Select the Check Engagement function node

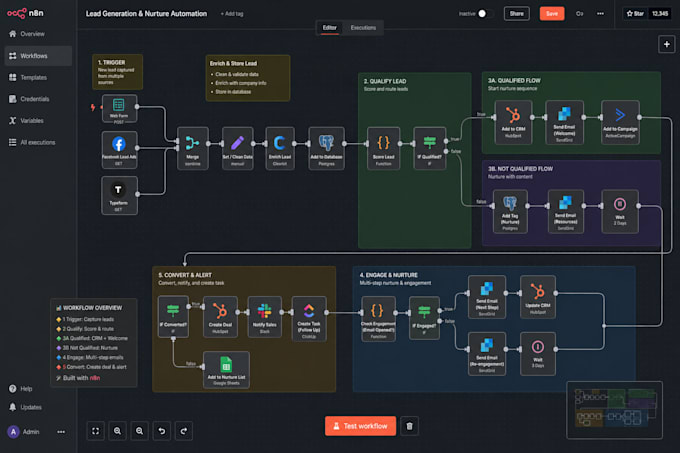[x=378, y=319]
